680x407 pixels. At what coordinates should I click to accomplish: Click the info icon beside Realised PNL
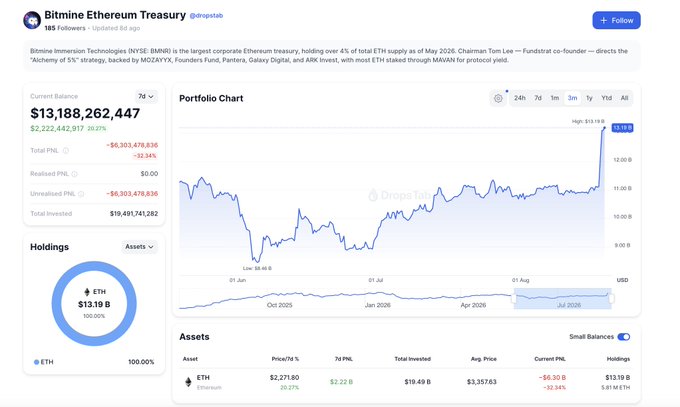tap(75, 174)
